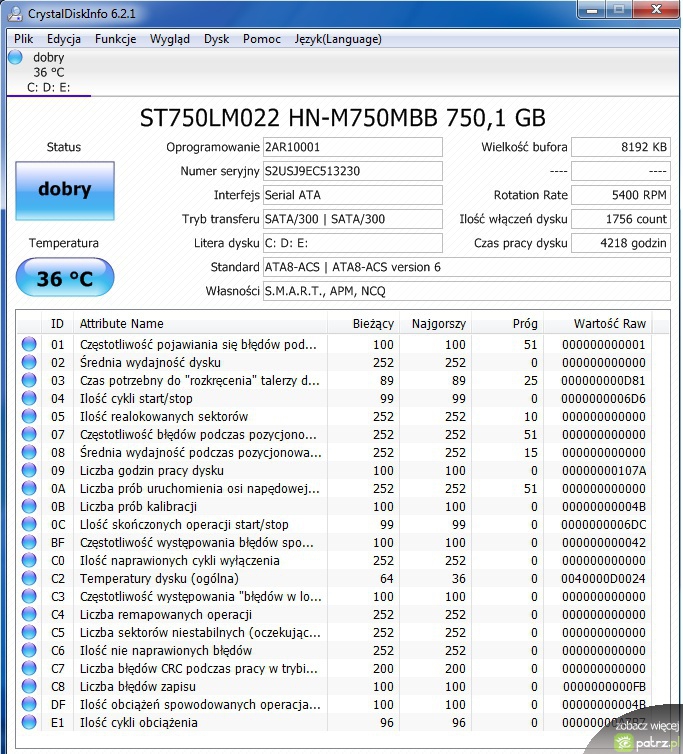Image resolution: width=683 pixels, height=754 pixels.
Task: Open the Edycja menu
Action: 64,39
